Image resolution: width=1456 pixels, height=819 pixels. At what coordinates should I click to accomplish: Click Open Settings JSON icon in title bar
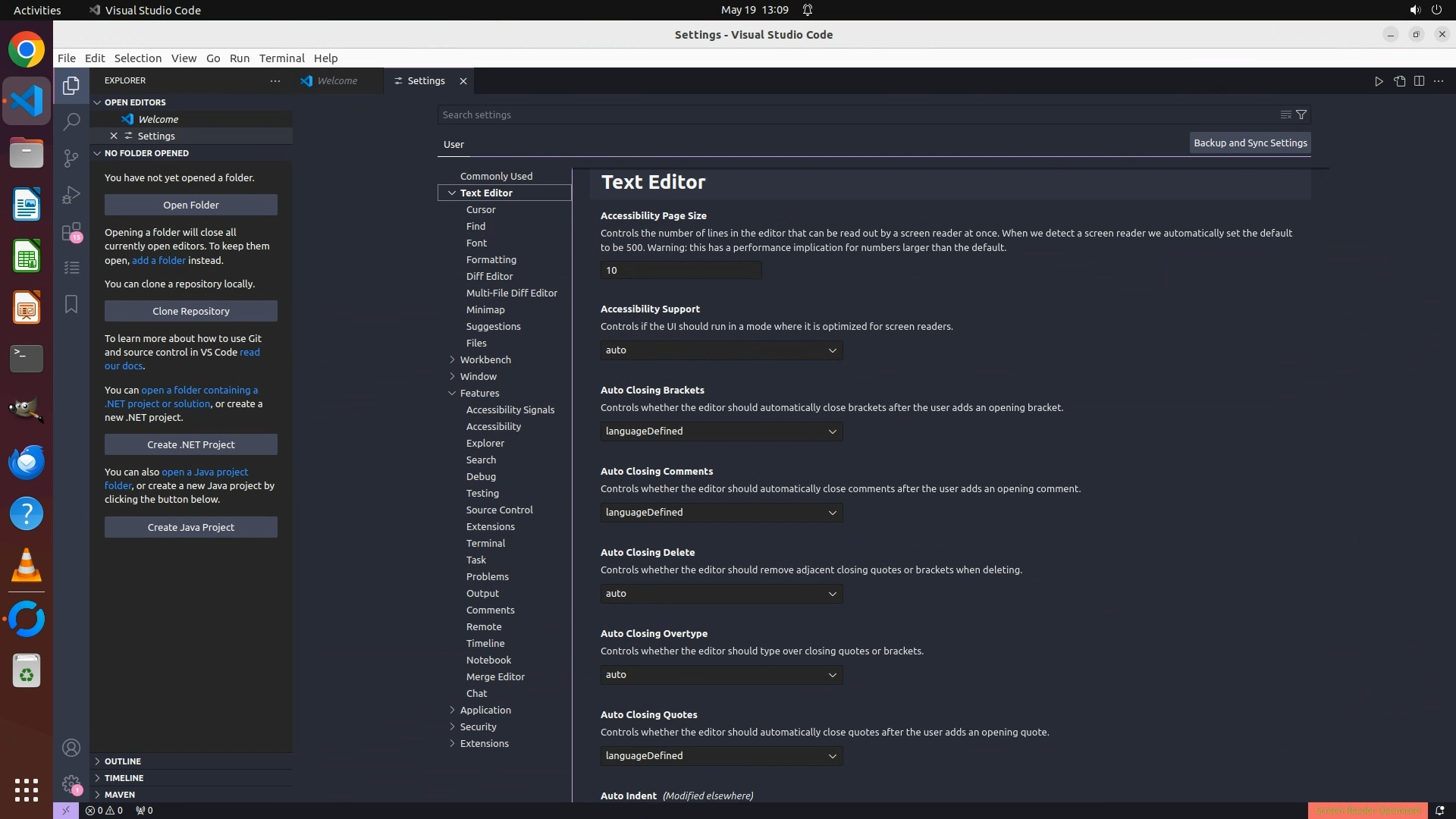tap(1399, 81)
